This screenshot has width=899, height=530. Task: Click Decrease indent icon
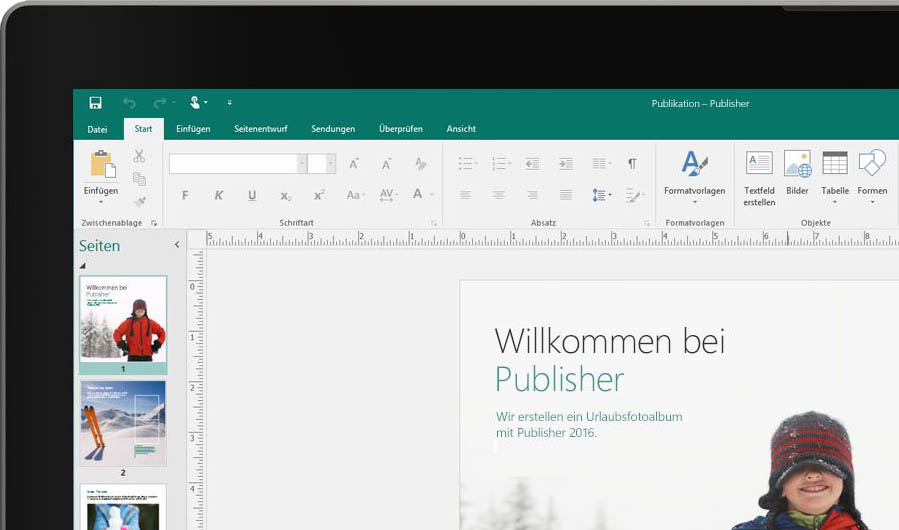pyautogui.click(x=532, y=164)
